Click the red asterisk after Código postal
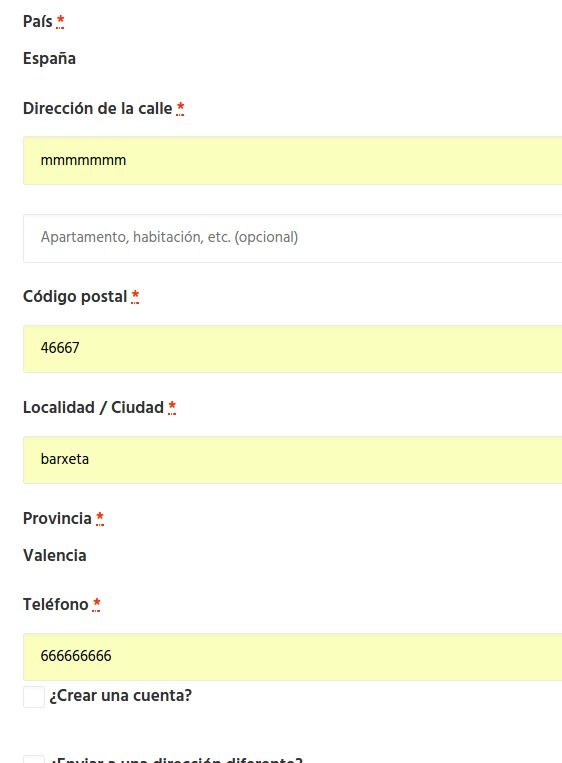Viewport: 562px width, 763px height. [135, 296]
